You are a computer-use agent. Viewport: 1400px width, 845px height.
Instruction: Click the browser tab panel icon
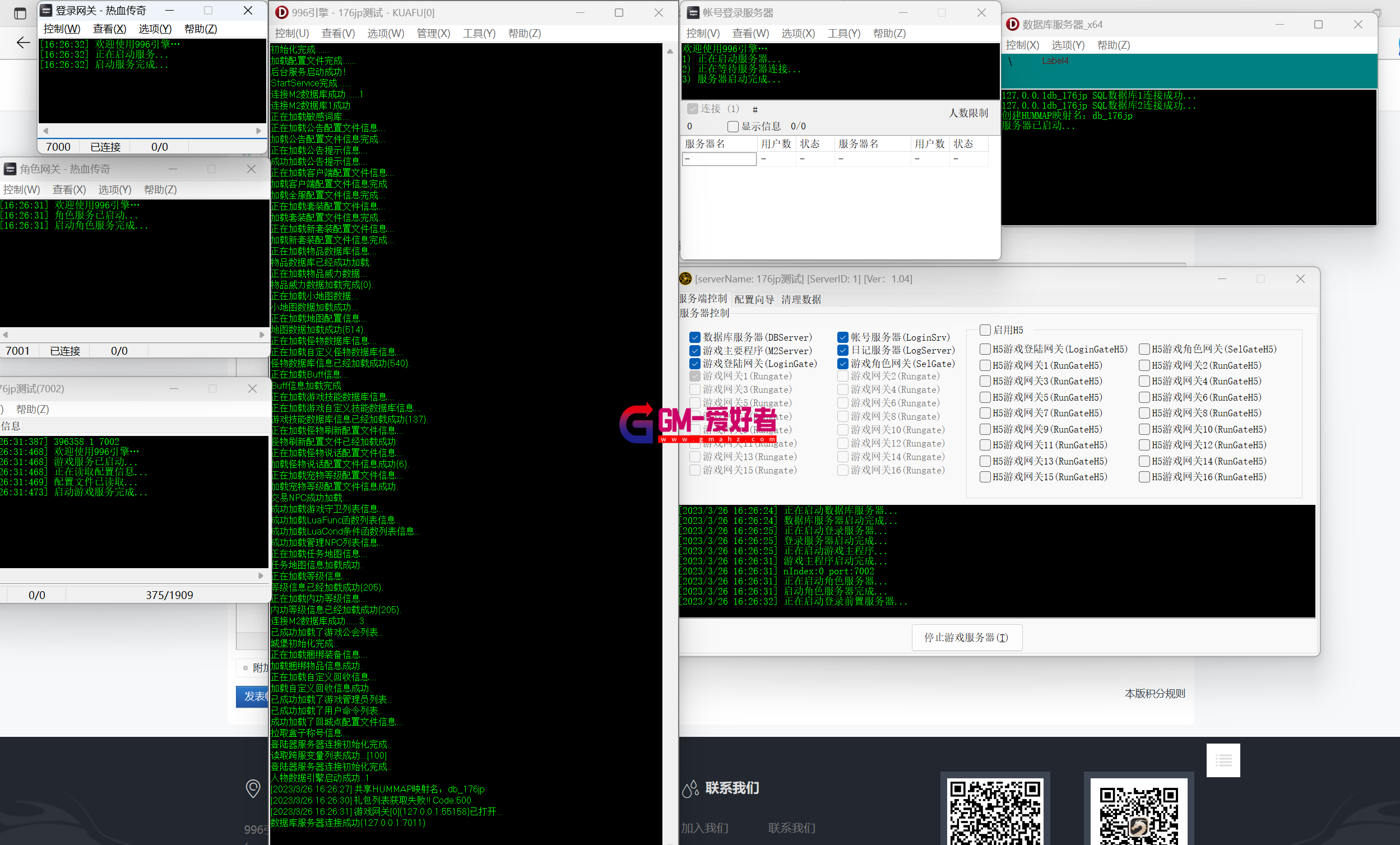tap(20, 13)
